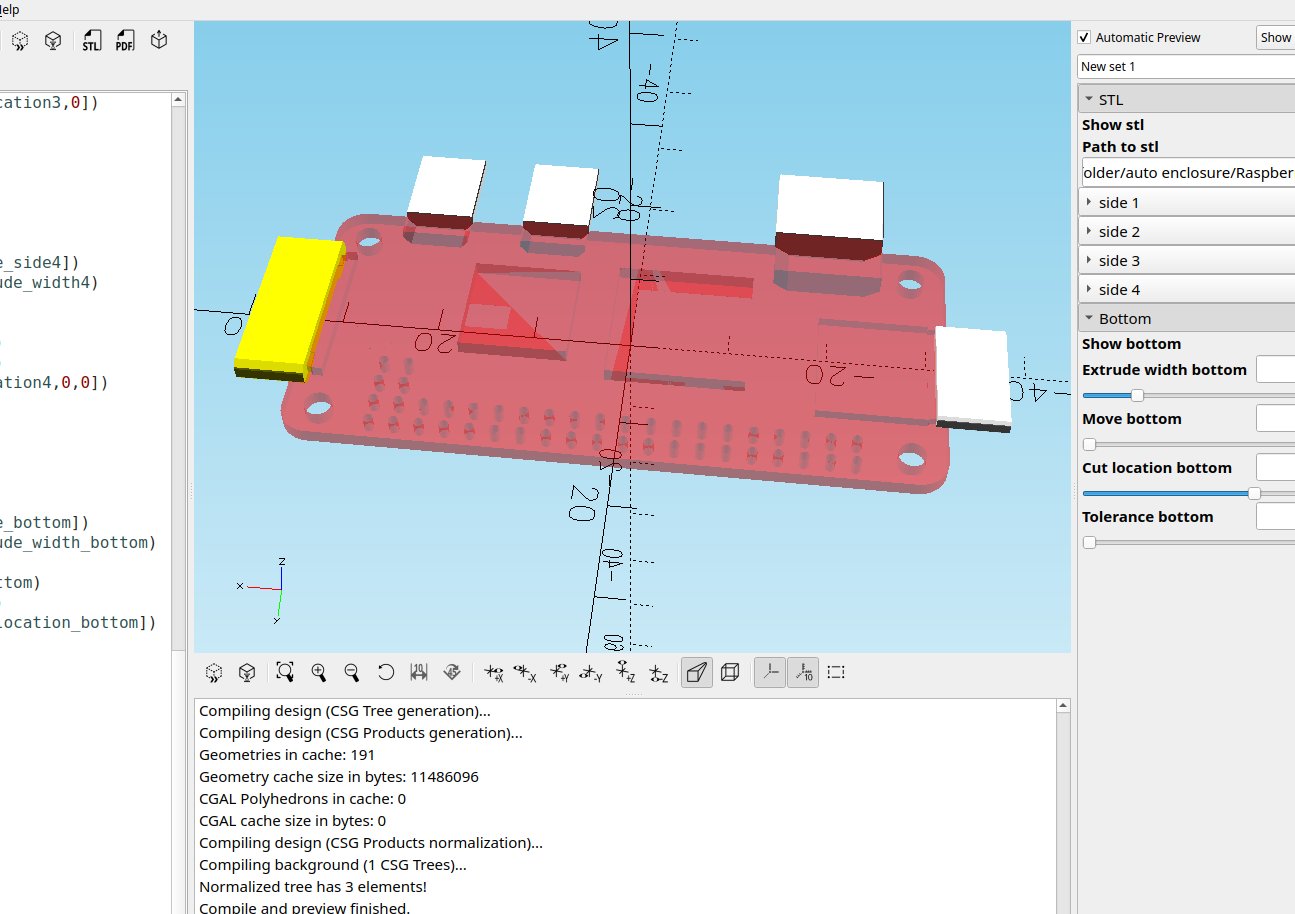The image size is (1295, 914).
Task: Collapse the Bottom parameter group
Action: (1124, 319)
